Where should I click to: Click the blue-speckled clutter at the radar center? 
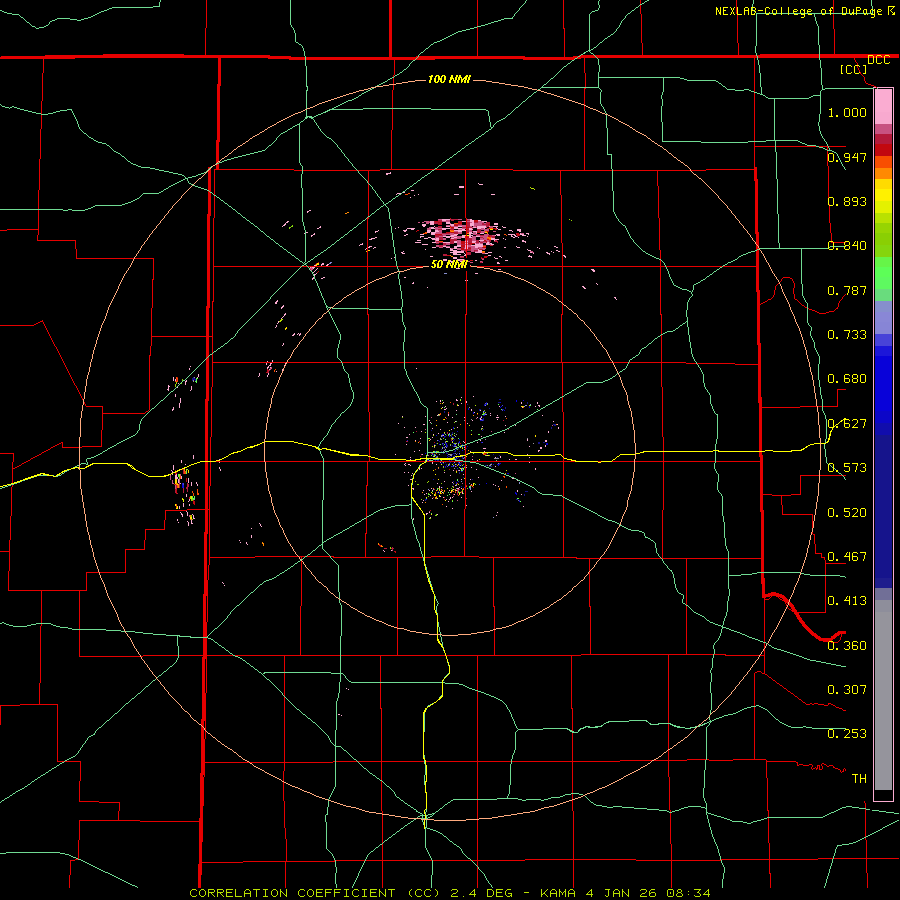coord(451,448)
